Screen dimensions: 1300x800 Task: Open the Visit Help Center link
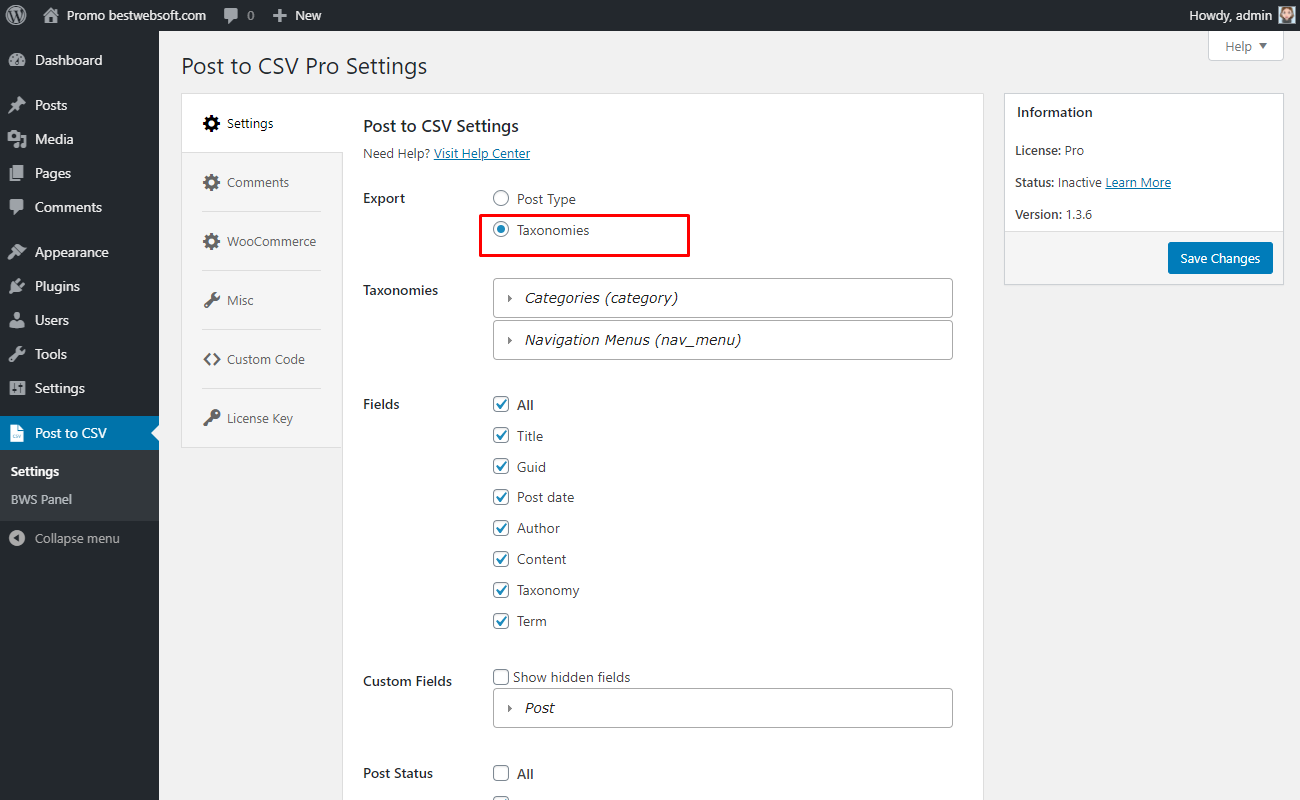(482, 153)
